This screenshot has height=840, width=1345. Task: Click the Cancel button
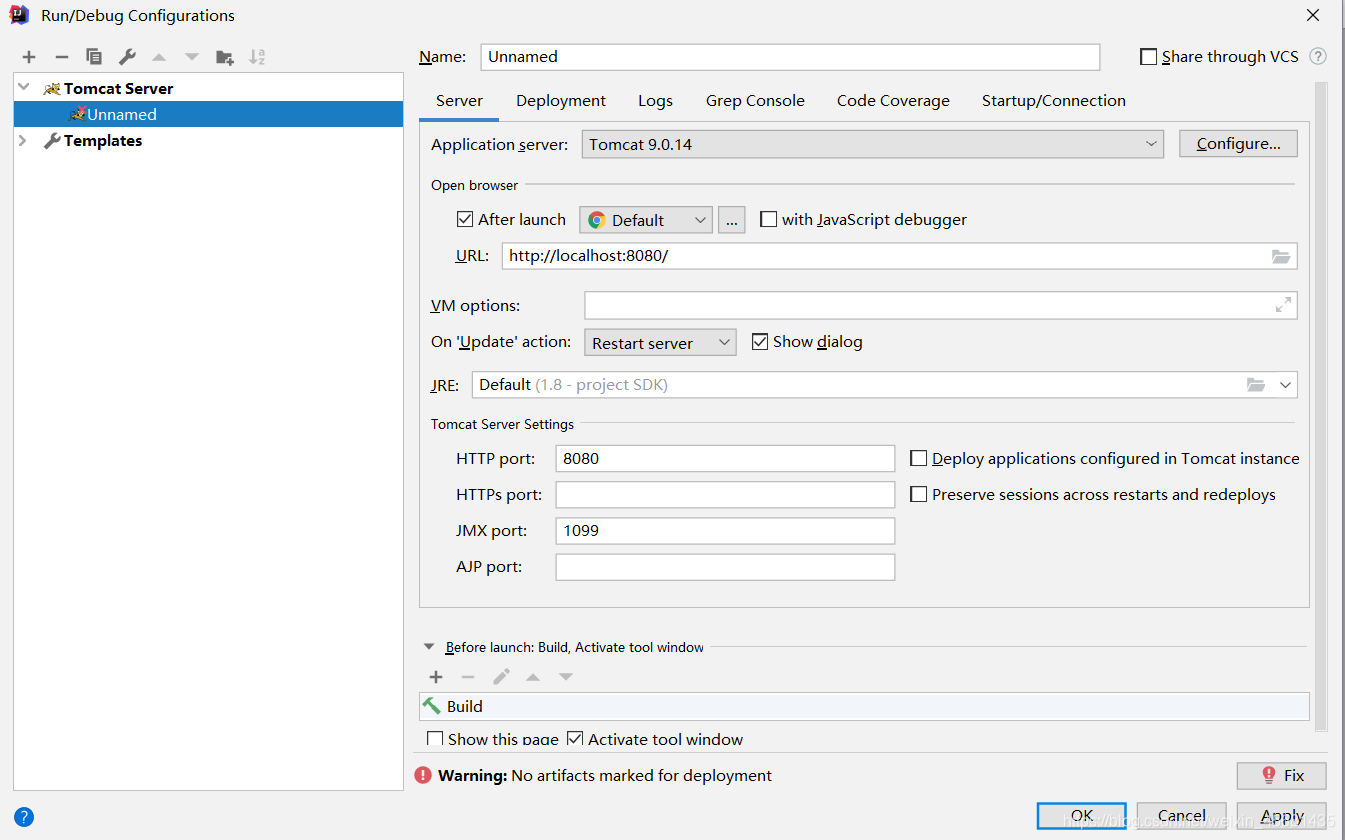pos(1182,816)
